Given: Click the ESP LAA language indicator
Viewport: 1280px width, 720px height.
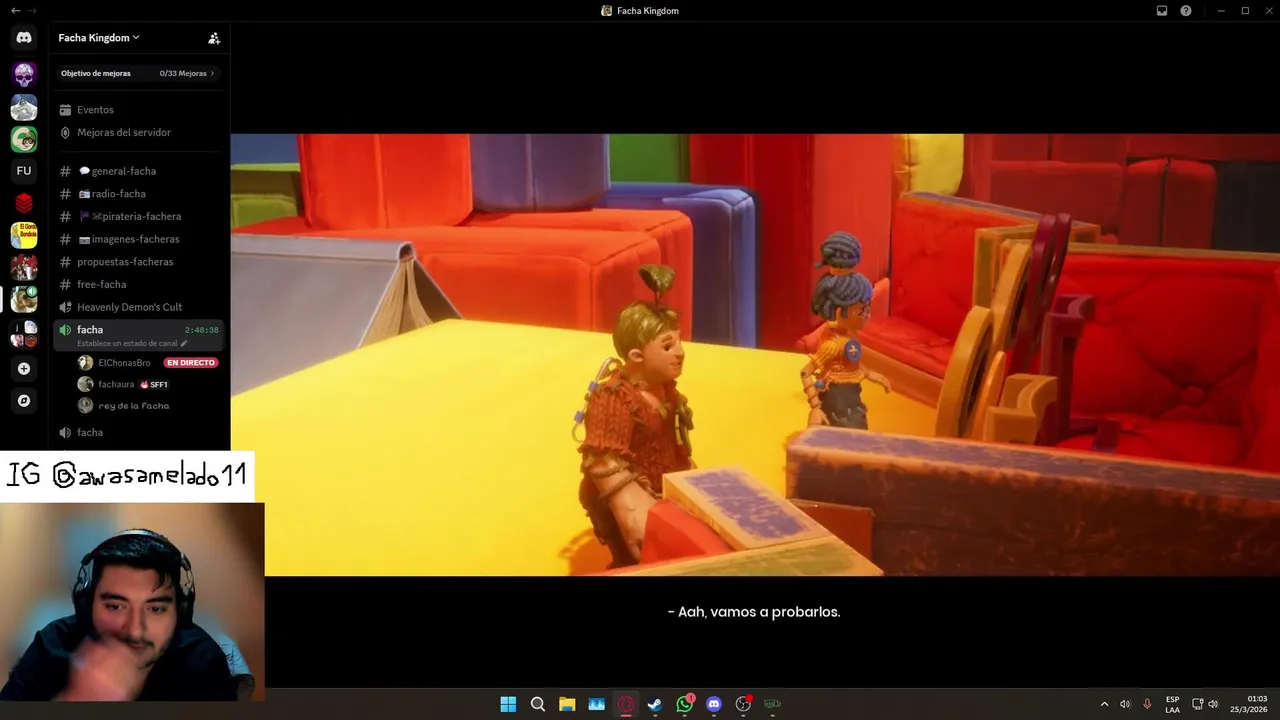Looking at the screenshot, I should [x=1172, y=704].
